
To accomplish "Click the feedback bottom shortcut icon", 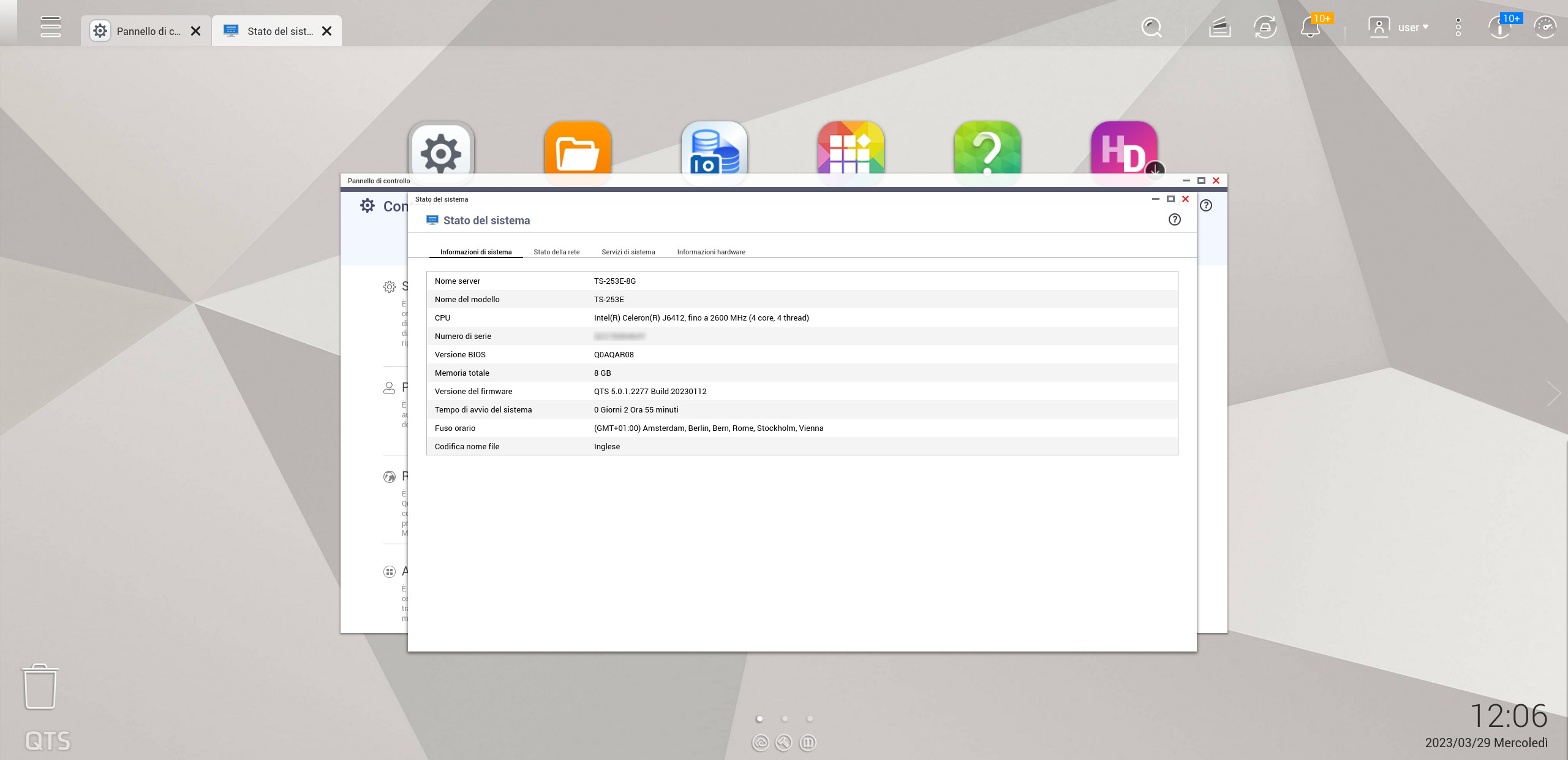I will [808, 743].
